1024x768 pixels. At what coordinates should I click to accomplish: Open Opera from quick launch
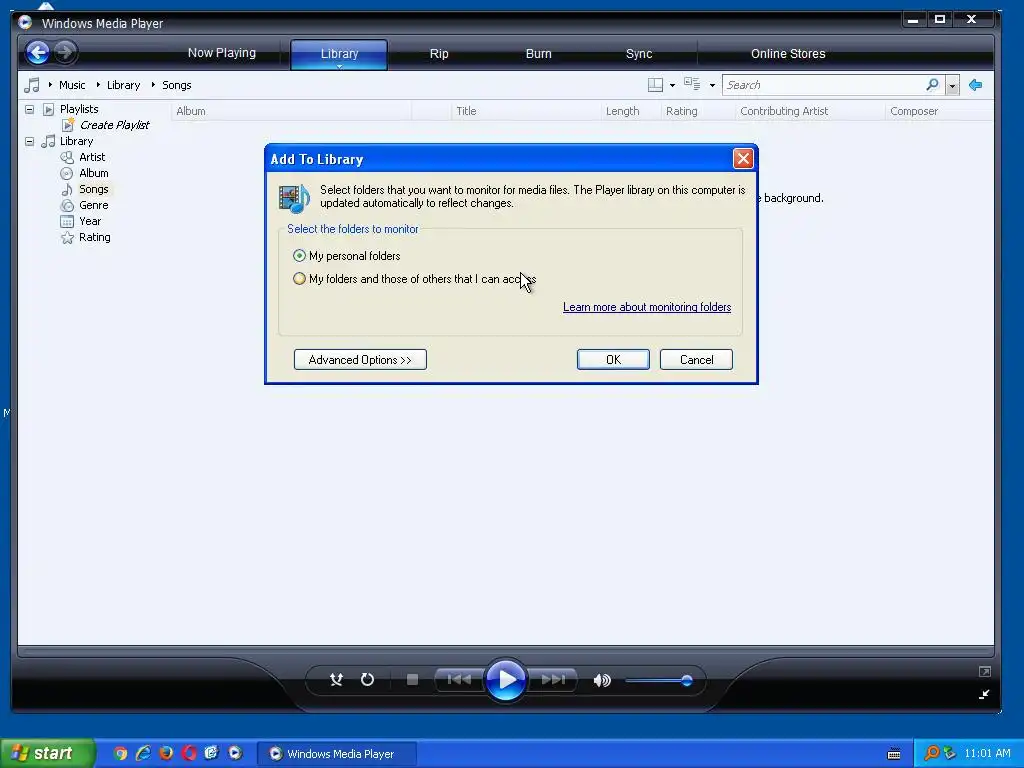(x=189, y=753)
